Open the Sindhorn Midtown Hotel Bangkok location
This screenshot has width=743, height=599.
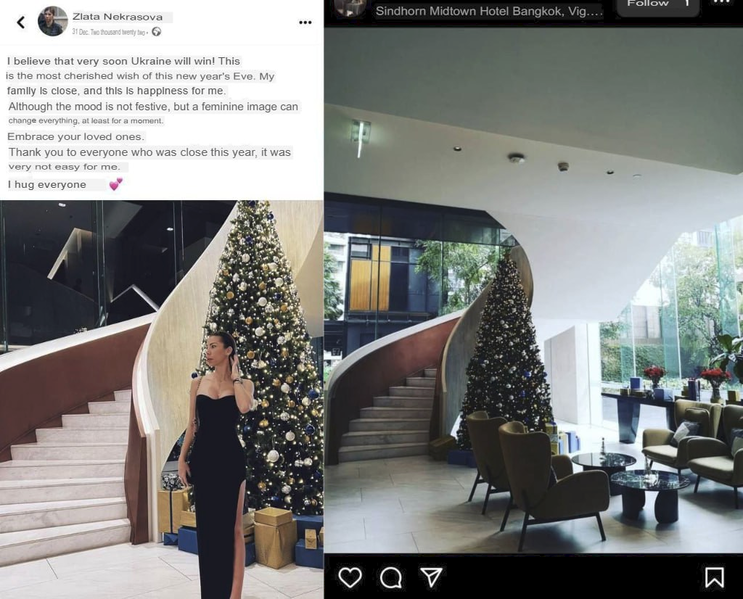coord(489,11)
